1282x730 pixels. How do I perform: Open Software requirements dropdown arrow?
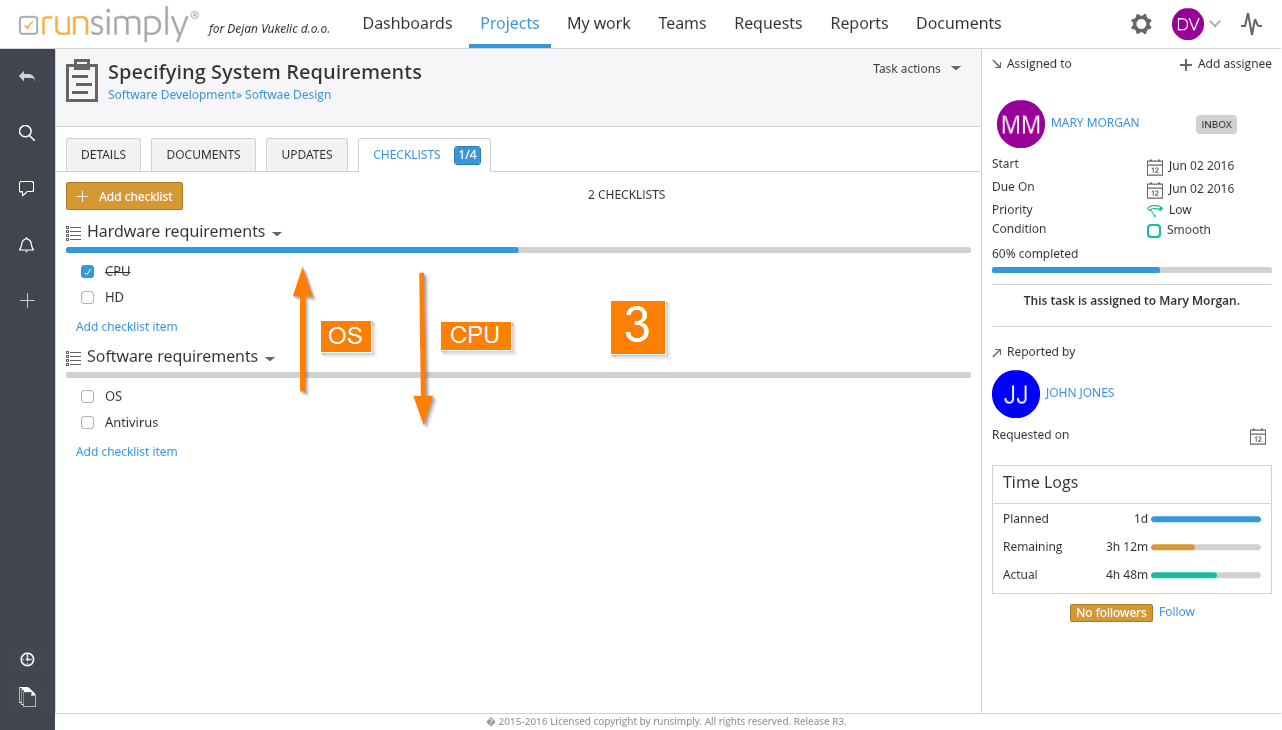(270, 358)
